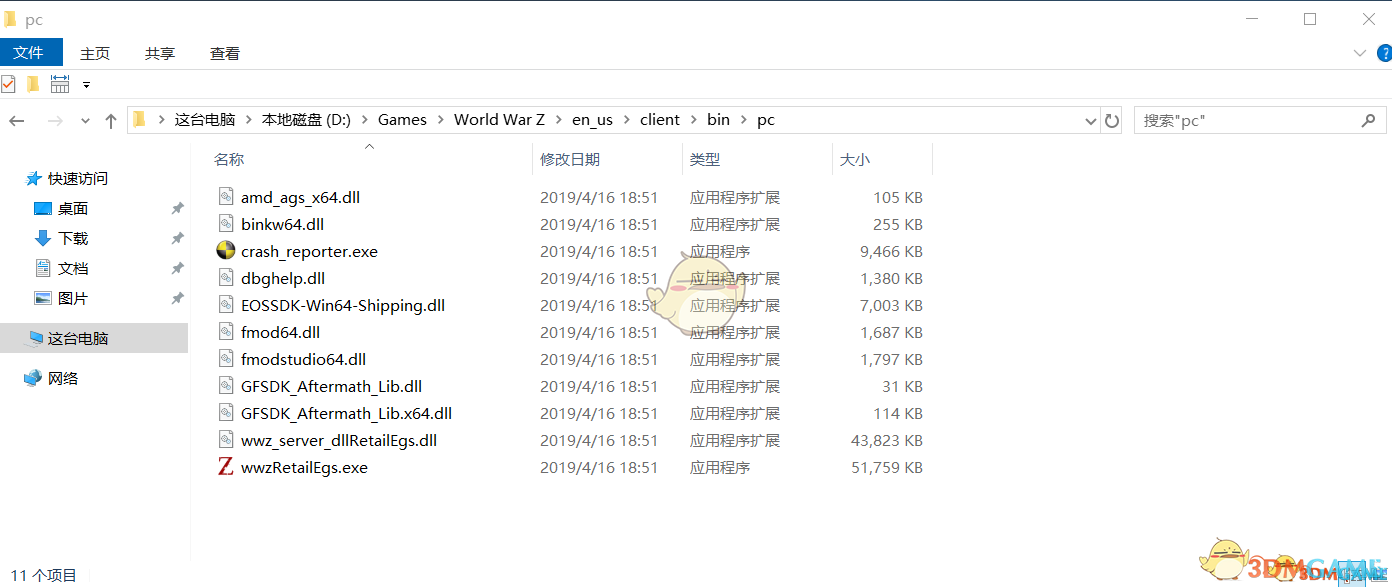
Task: Go back with the Back arrow
Action: [x=17, y=120]
